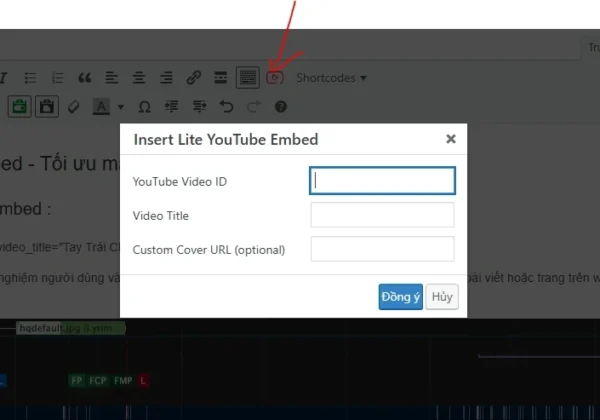600x420 pixels.
Task: Click the FP timeline marker
Action: [x=77, y=381]
